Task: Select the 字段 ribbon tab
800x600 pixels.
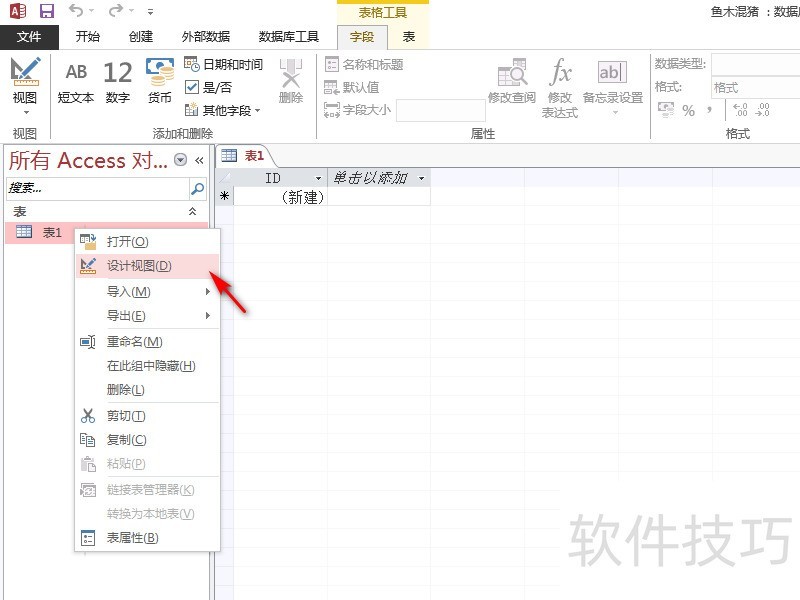Action: [362, 37]
